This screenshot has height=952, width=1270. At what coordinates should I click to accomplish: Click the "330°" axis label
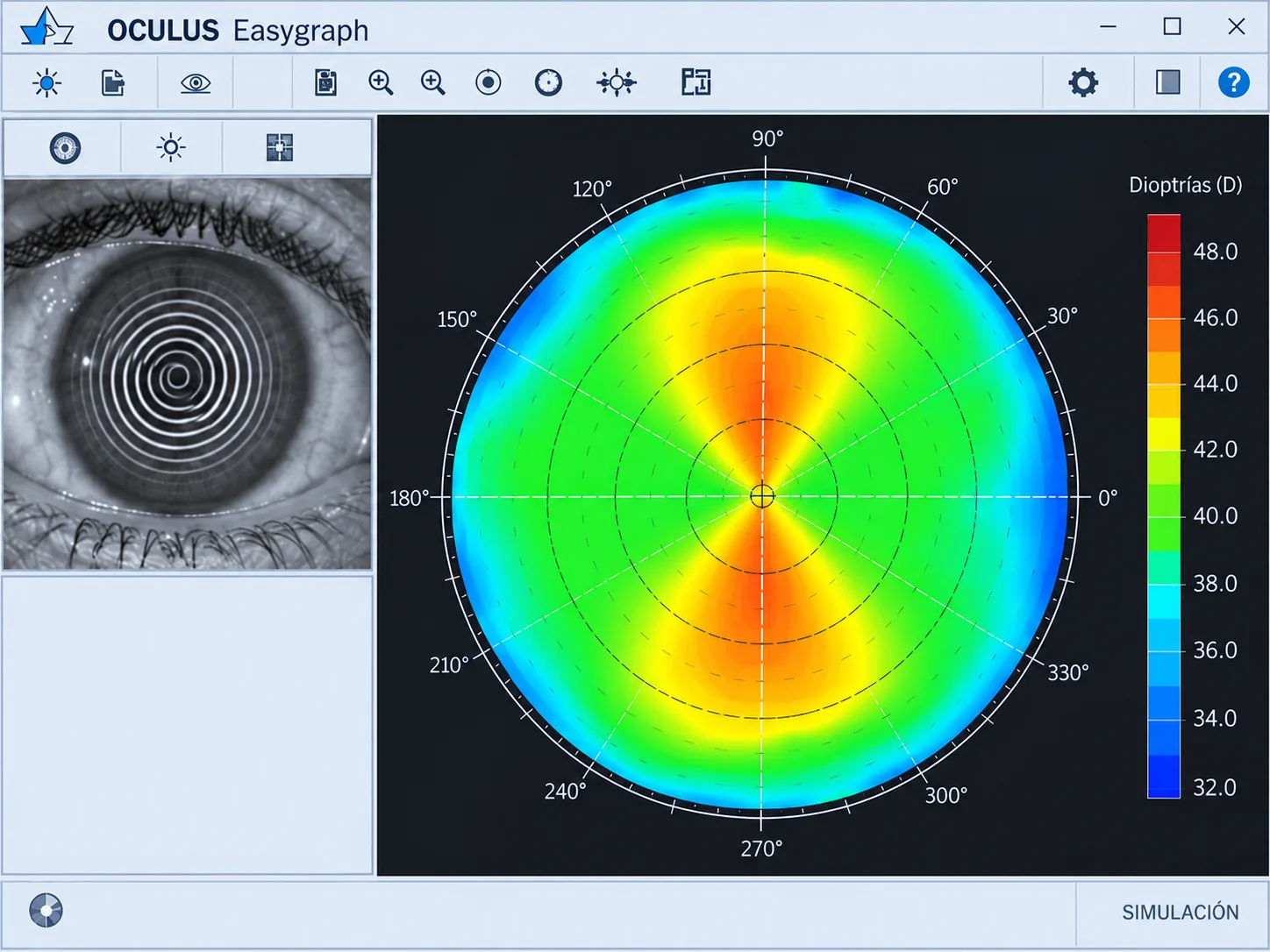1068,672
